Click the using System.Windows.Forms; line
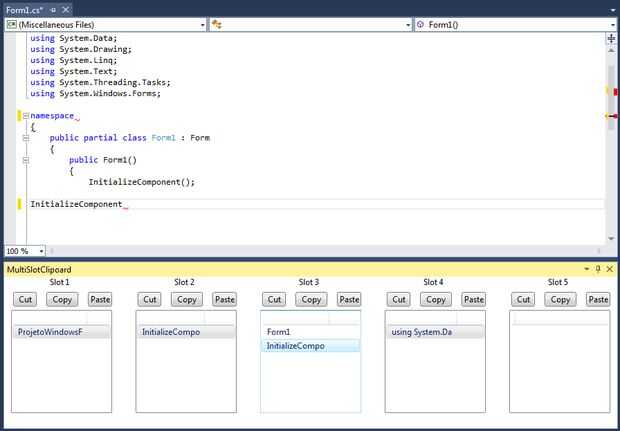Image resolution: width=620 pixels, height=431 pixels. (x=95, y=93)
